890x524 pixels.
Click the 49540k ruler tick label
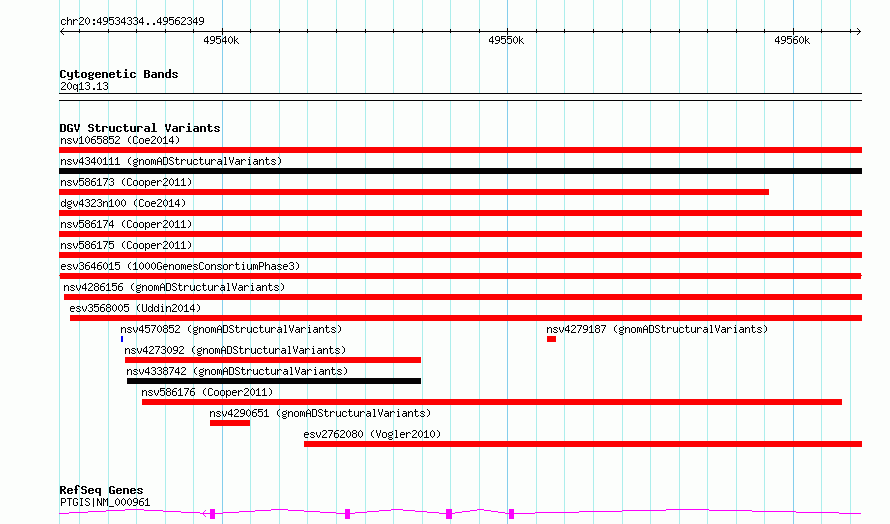tap(221, 40)
